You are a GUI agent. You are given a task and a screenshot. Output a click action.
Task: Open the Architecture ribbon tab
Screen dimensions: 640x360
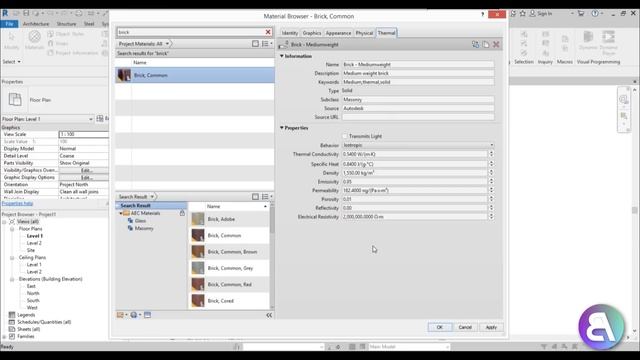coord(36,24)
